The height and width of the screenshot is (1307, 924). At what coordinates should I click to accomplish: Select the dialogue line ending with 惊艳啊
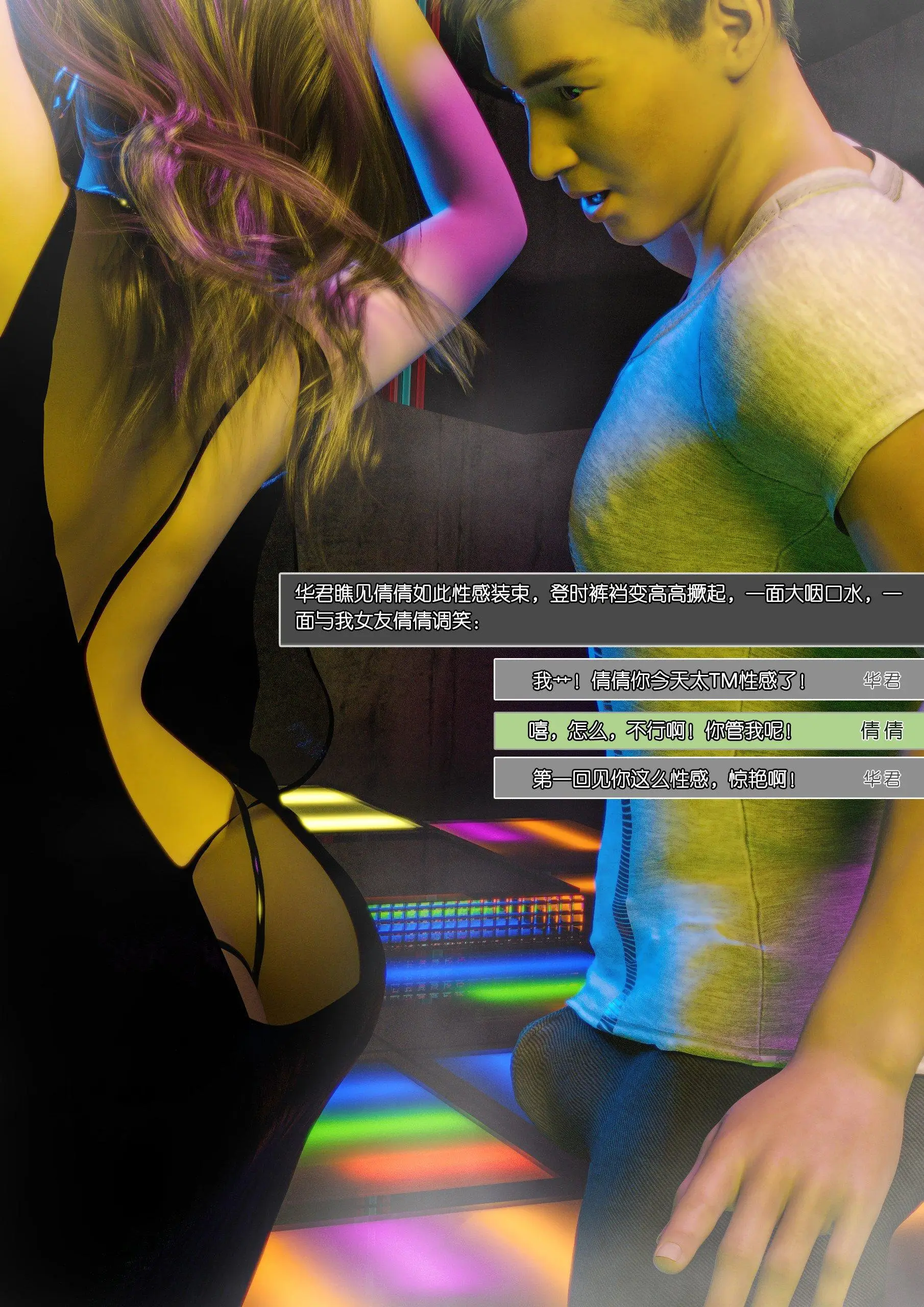pyautogui.click(x=663, y=779)
